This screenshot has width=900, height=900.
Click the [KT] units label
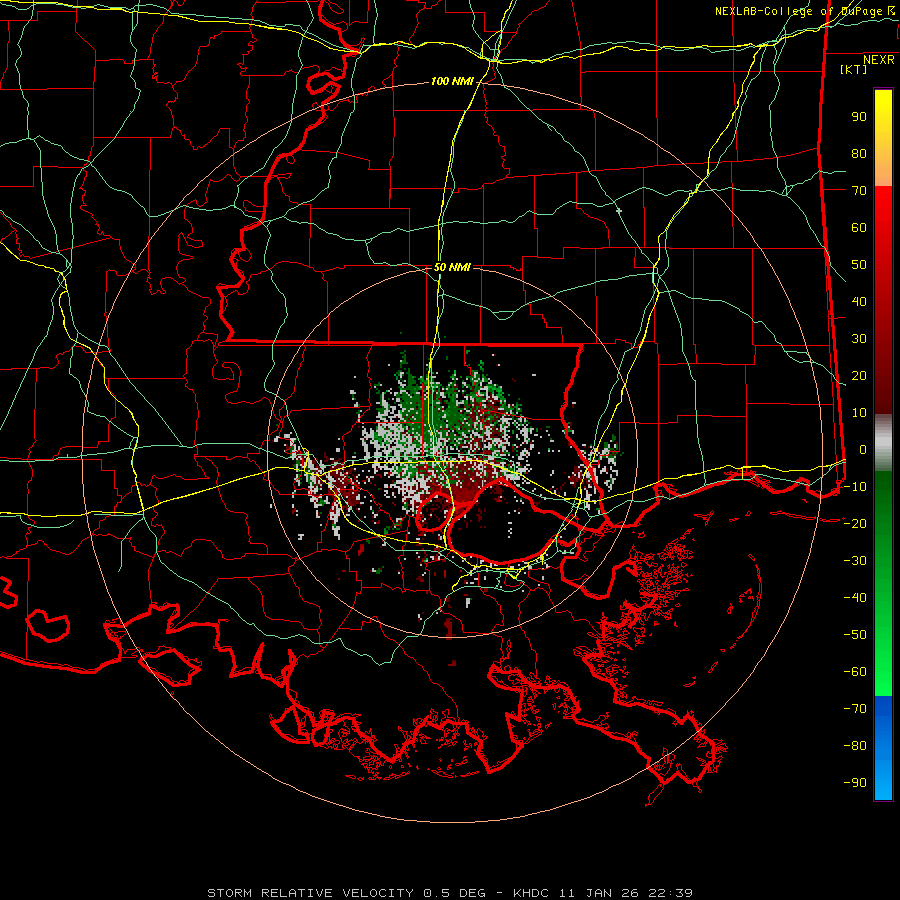pyautogui.click(x=854, y=69)
